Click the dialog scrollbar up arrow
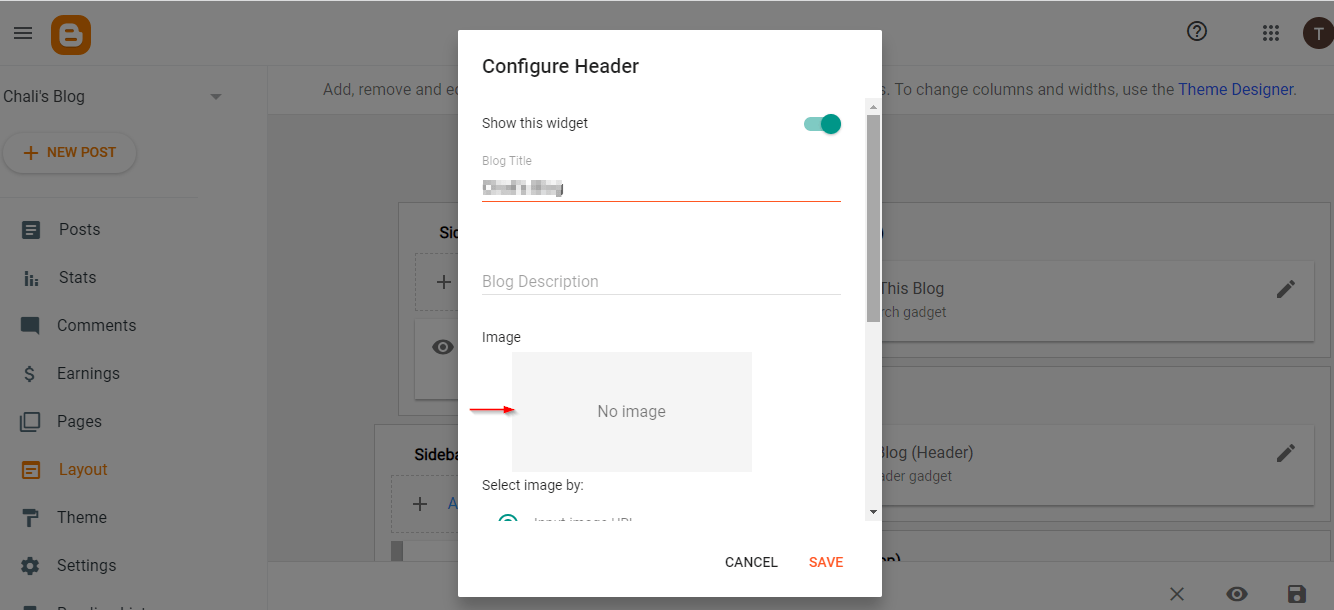 click(873, 106)
